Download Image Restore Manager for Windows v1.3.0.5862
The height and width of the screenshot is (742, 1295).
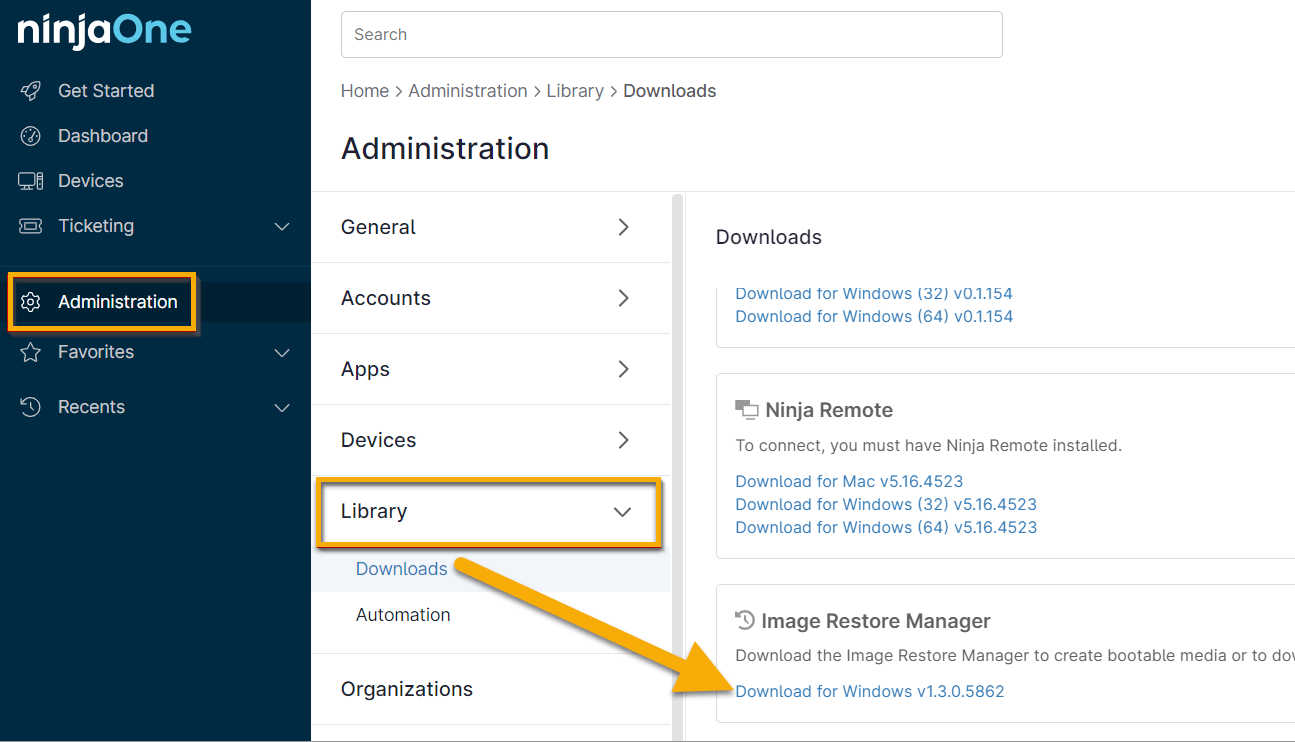(869, 691)
